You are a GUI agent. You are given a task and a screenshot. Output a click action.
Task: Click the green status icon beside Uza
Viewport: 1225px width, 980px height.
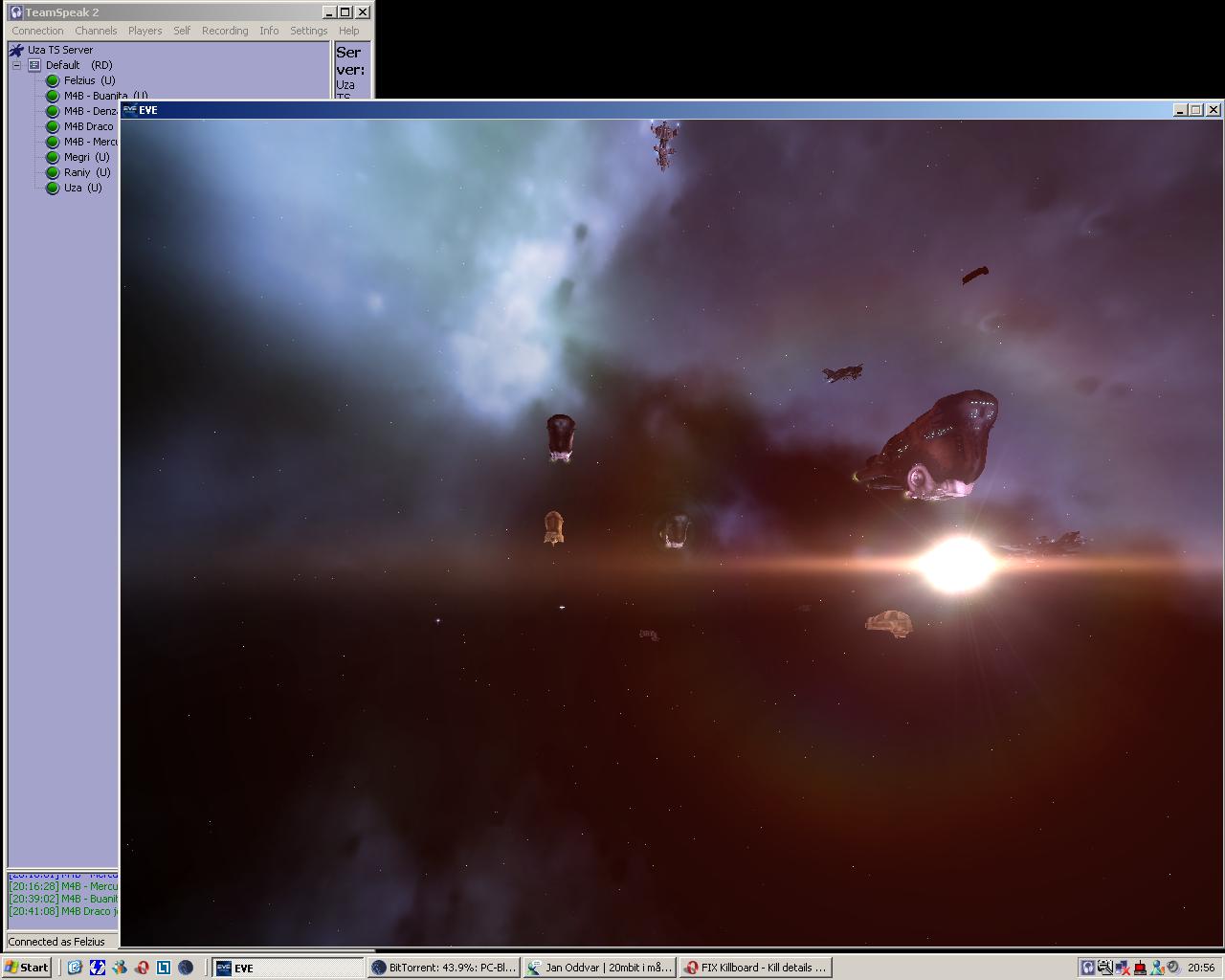tap(53, 188)
